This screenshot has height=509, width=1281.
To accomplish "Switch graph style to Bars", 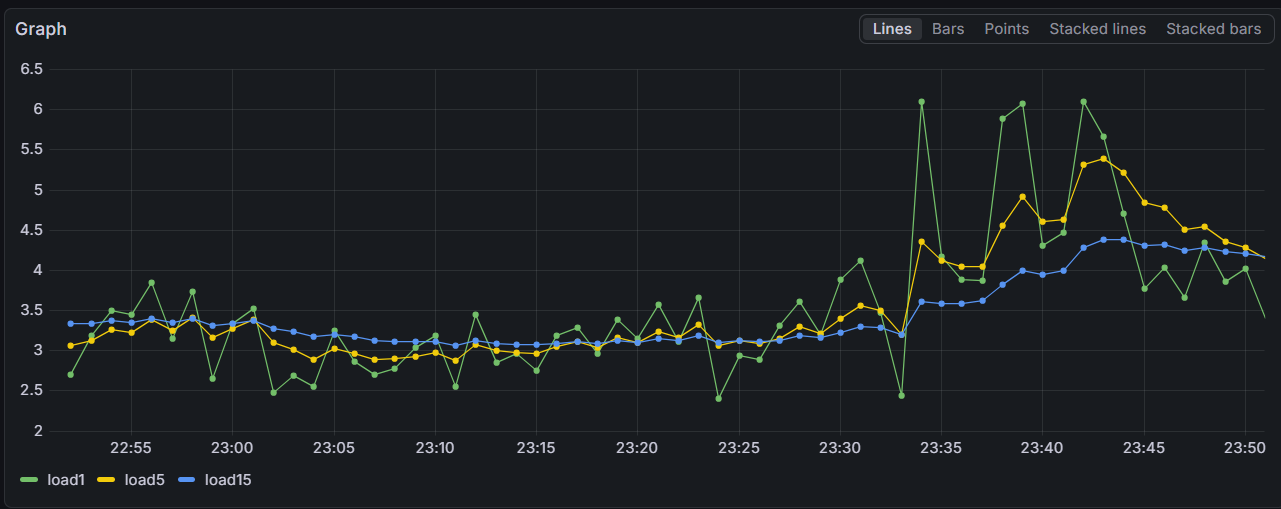I will [x=948, y=29].
